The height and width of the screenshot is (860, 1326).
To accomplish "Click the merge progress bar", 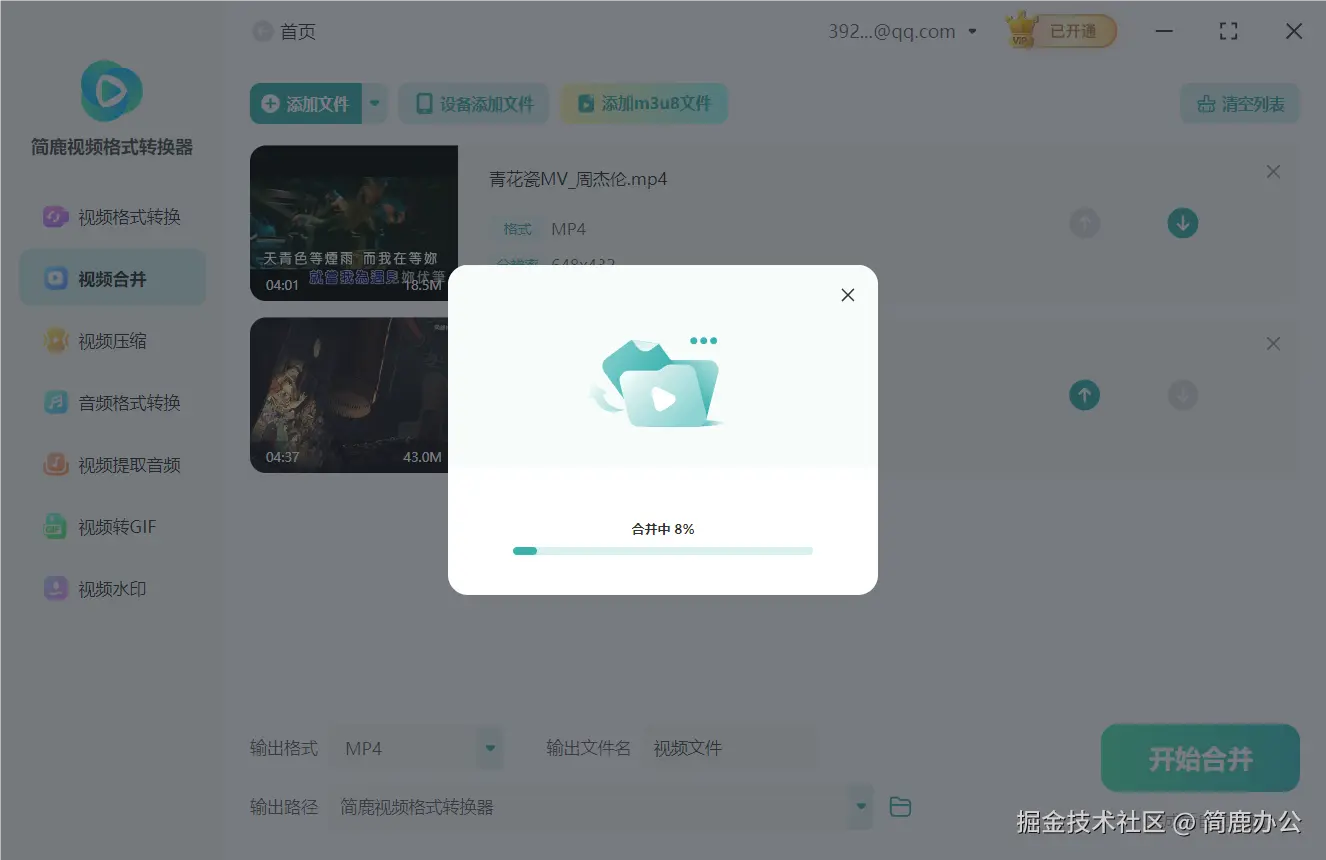I will (x=662, y=550).
